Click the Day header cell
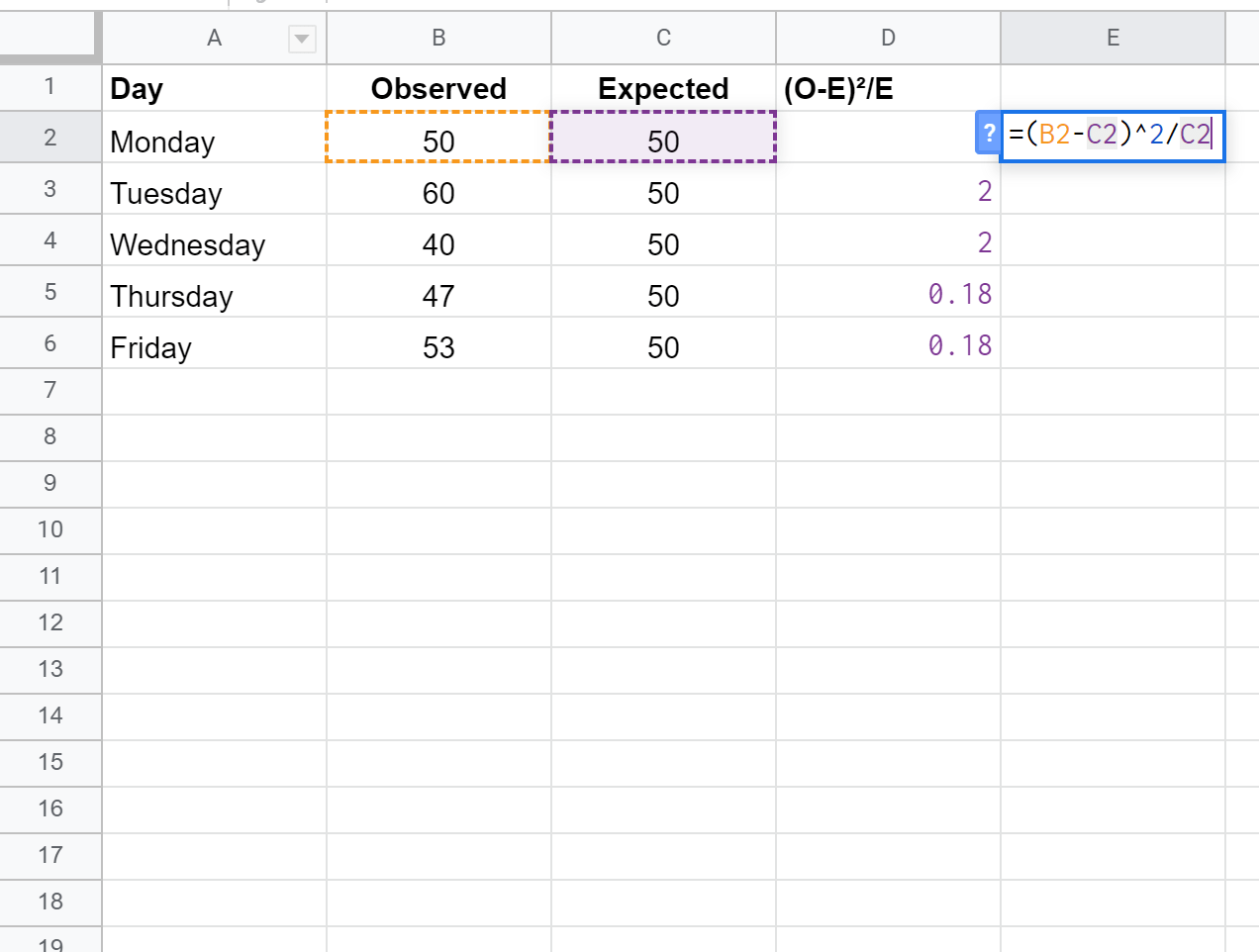This screenshot has width=1259, height=952. [214, 89]
